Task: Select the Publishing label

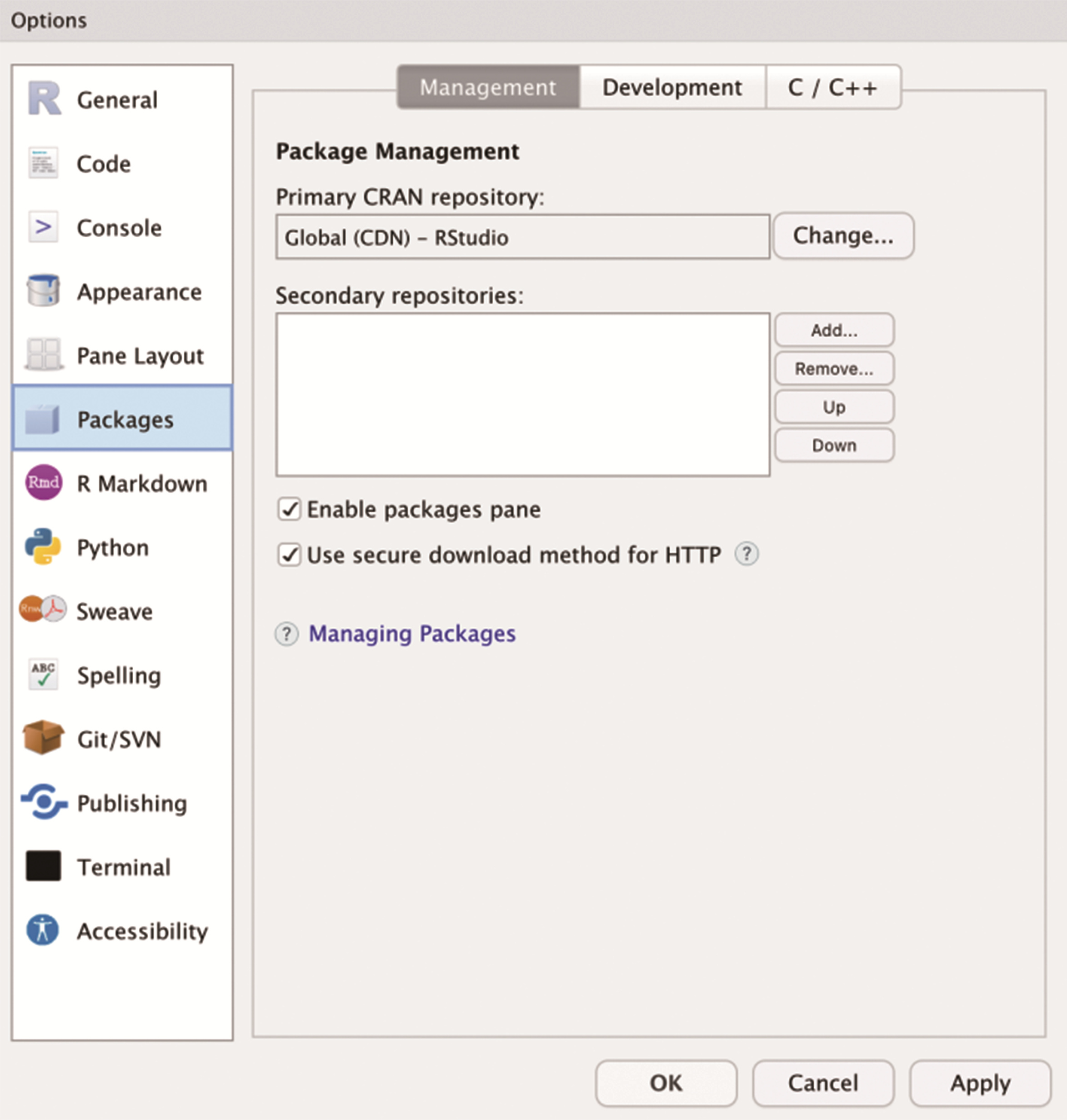Action: (132, 804)
